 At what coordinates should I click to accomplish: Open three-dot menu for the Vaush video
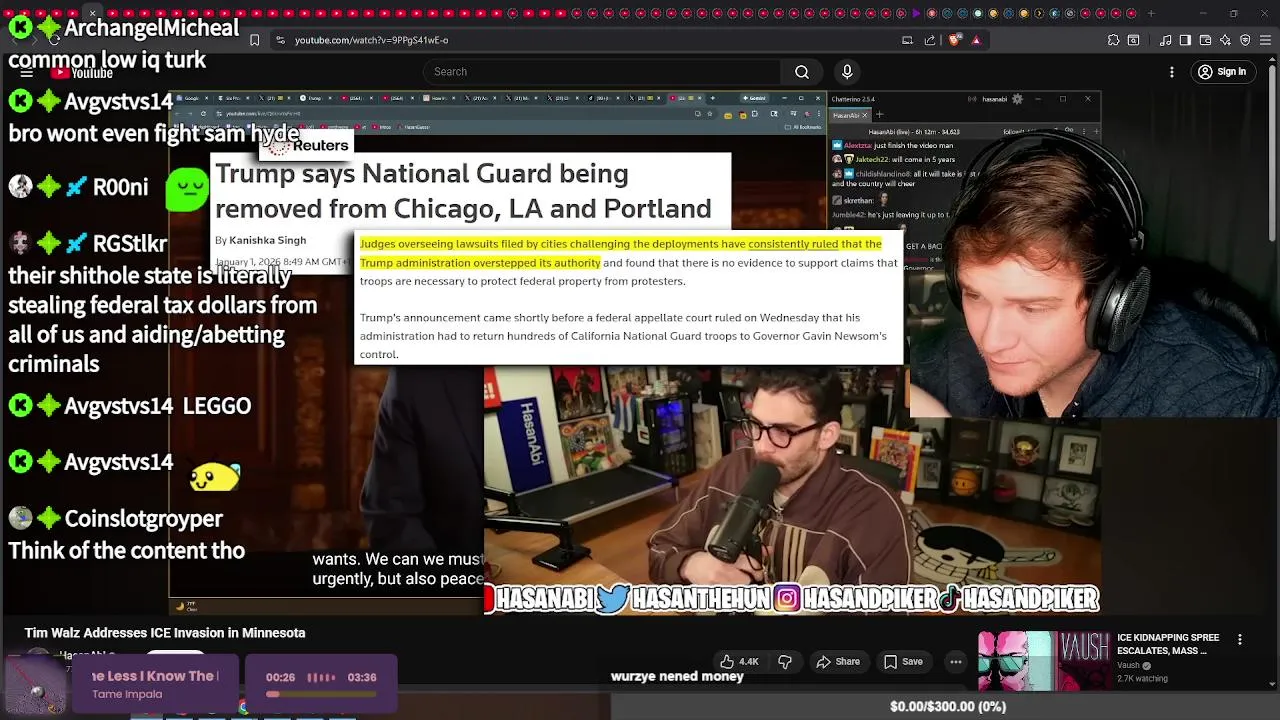[1240, 640]
